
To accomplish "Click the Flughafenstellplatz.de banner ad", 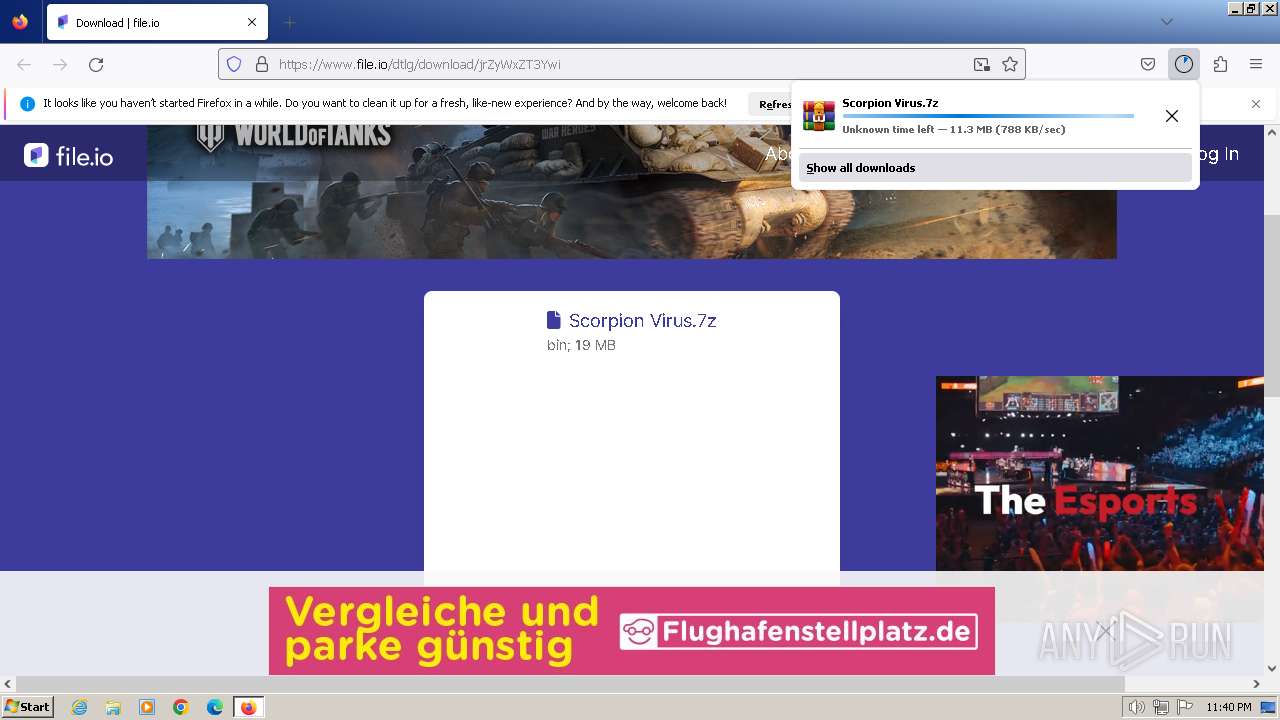I will (632, 631).
